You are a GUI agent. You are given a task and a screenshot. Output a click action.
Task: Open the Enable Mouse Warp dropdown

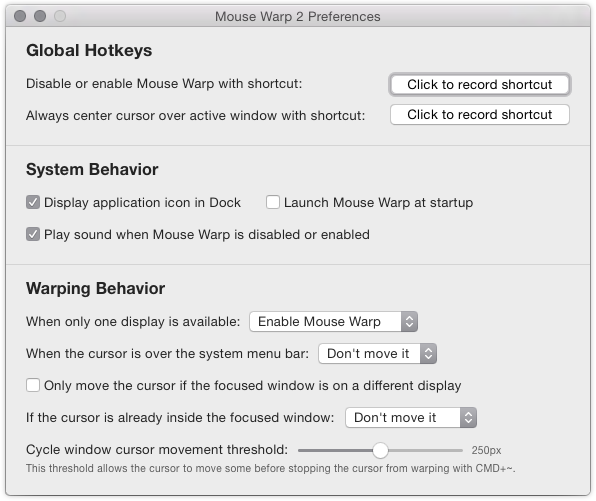[x=334, y=322]
